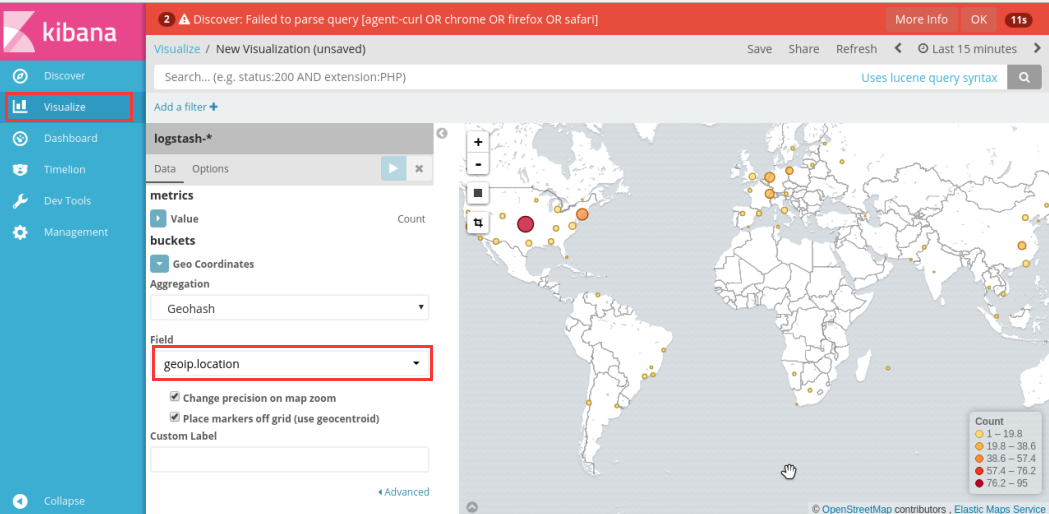Click the fit data bounds crop icon
This screenshot has height=514, width=1049.
[478, 223]
